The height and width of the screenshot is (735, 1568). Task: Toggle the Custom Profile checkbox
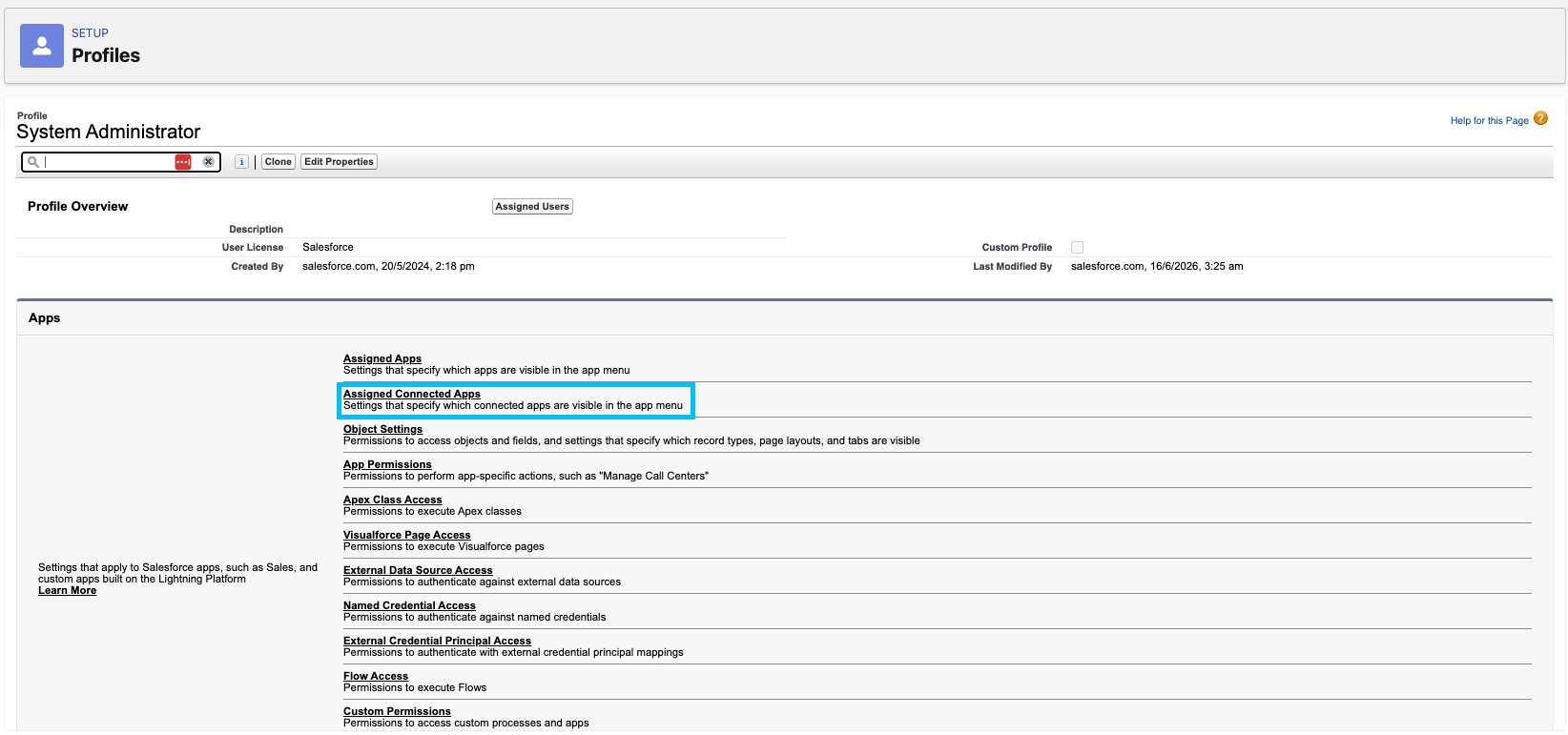(1077, 248)
